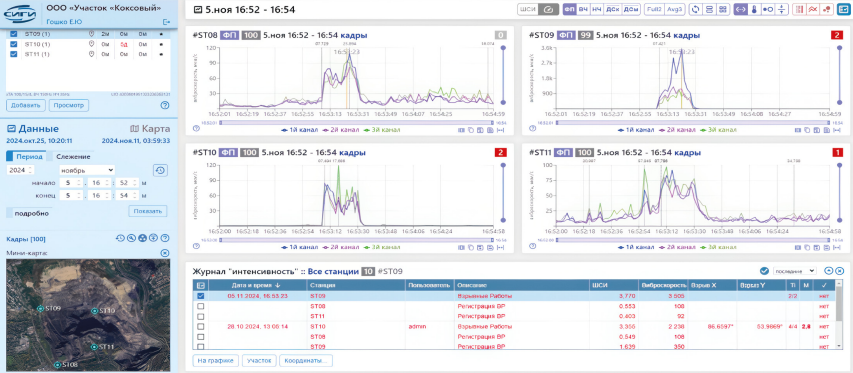Uncheck the ST10 (1) station checkbox
The height and width of the screenshot is (373, 853).
click(x=14, y=44)
